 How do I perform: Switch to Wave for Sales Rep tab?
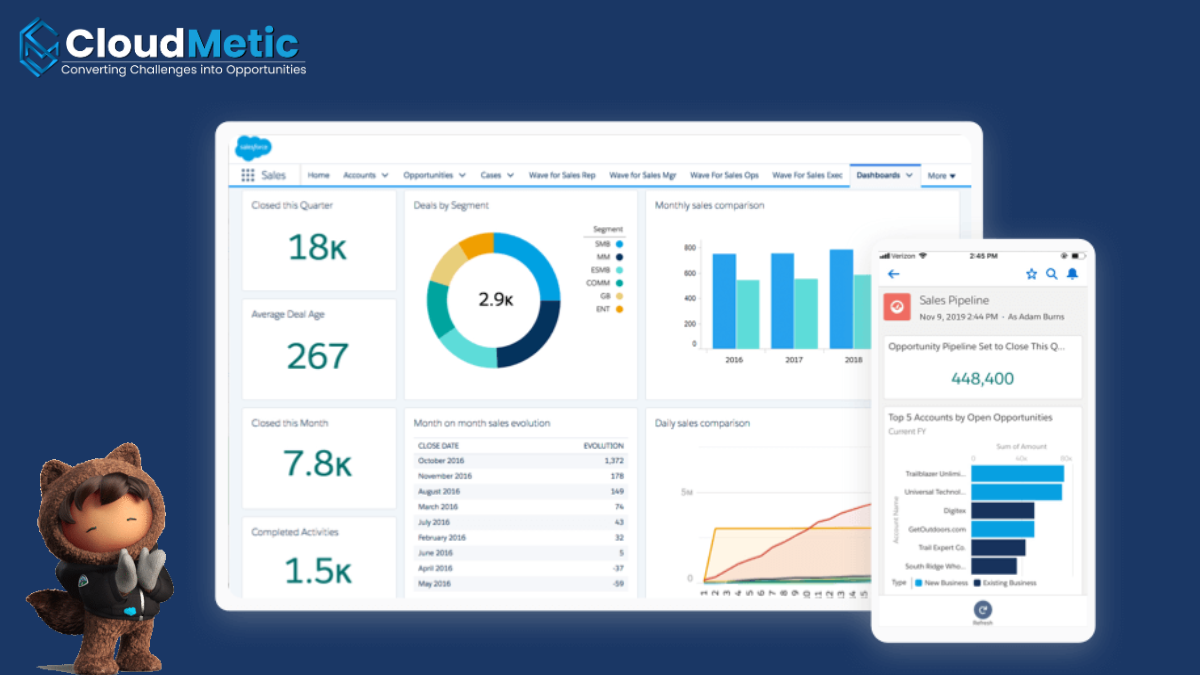click(x=562, y=175)
